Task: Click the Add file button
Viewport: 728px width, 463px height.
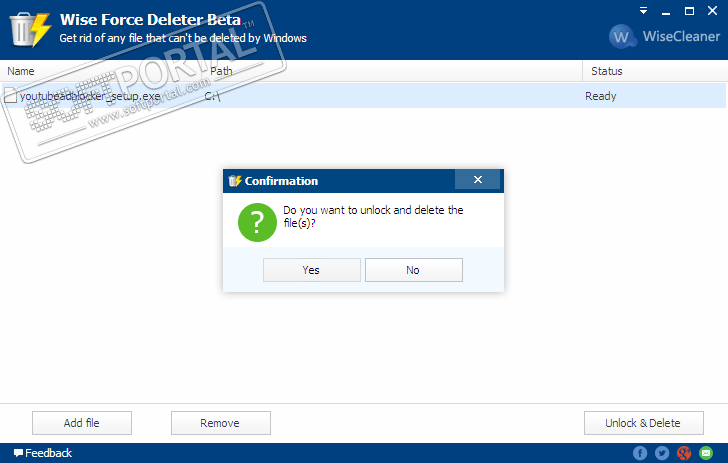Action: (82, 423)
